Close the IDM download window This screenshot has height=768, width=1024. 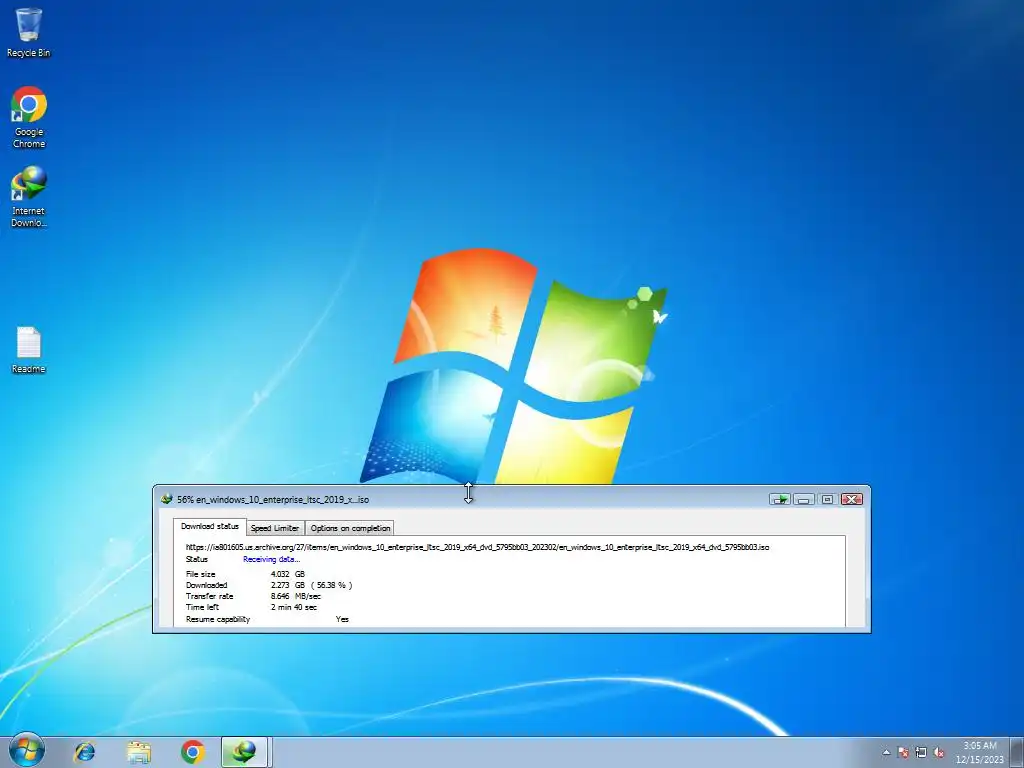(852, 500)
